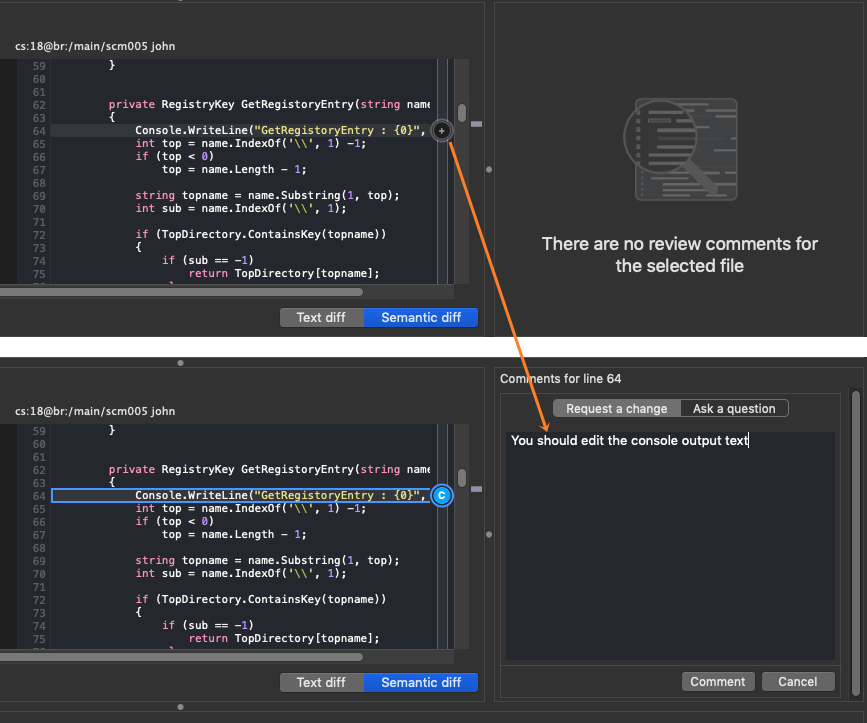Click the vertical scrollbar thumb in top code view
The height and width of the screenshot is (723, 867).
(x=462, y=113)
